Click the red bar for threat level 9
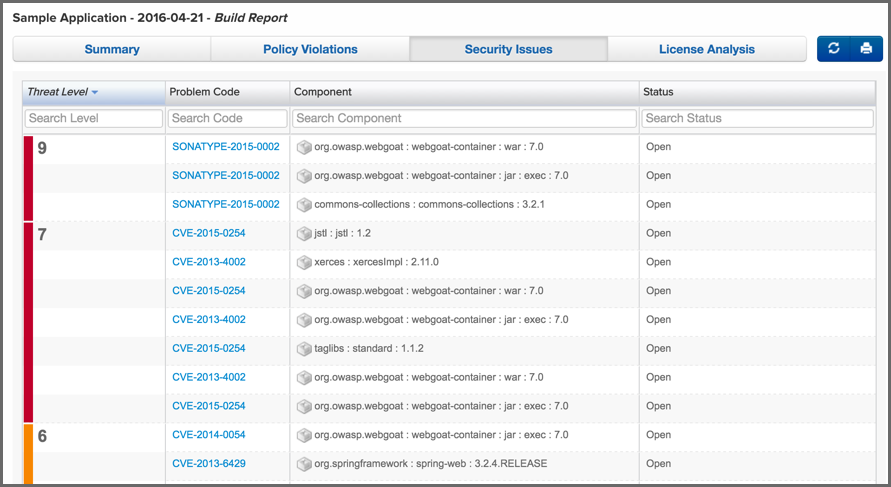891x487 pixels. (x=28, y=178)
